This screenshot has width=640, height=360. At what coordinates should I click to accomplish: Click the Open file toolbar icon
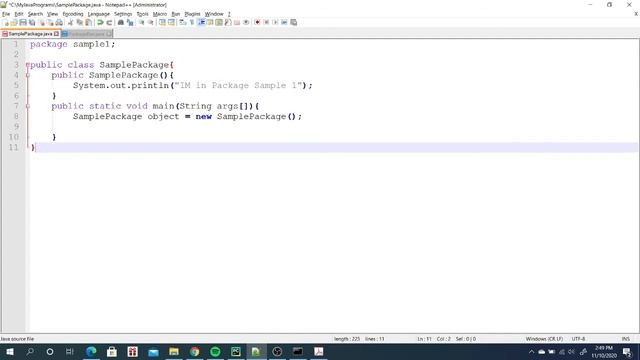pos(14,22)
